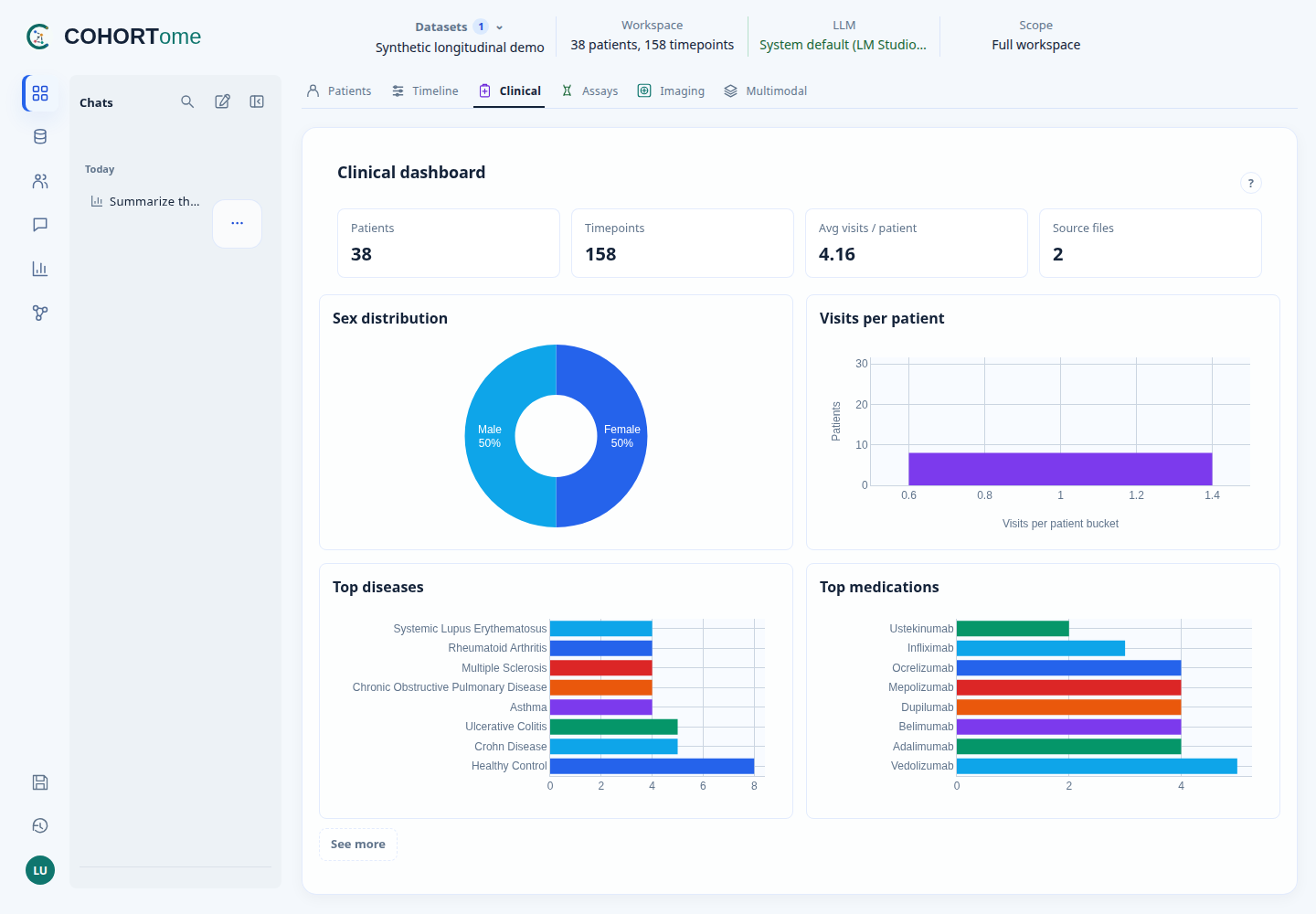Click the Male slice of the donut chart
Image resolution: width=1316 pixels, height=914 pixels.
pyautogui.click(x=490, y=436)
